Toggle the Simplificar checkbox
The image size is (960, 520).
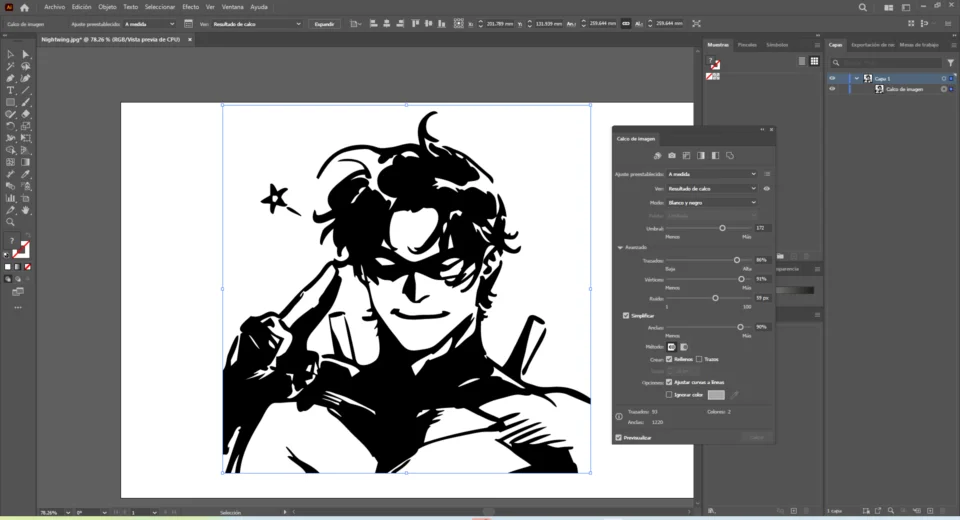pos(626,315)
